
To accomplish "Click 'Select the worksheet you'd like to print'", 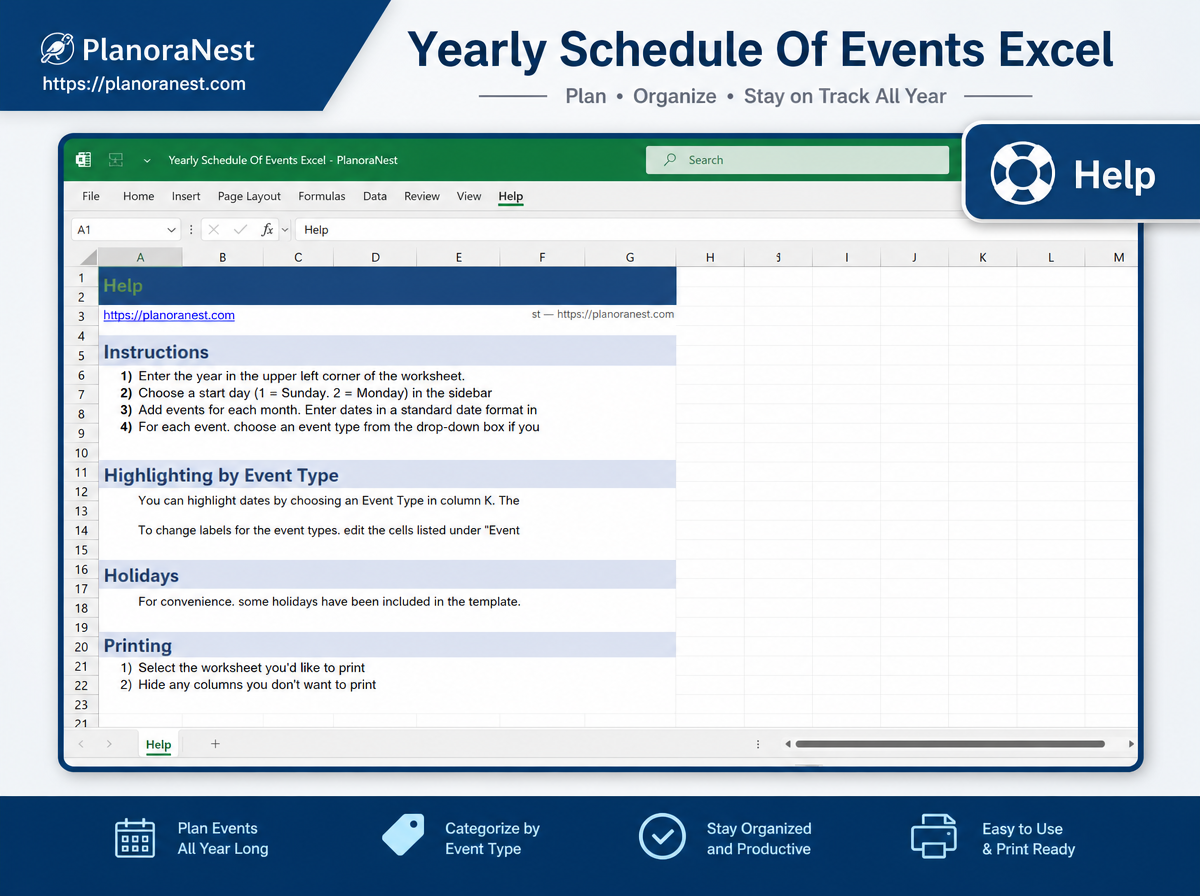I will click(252, 668).
